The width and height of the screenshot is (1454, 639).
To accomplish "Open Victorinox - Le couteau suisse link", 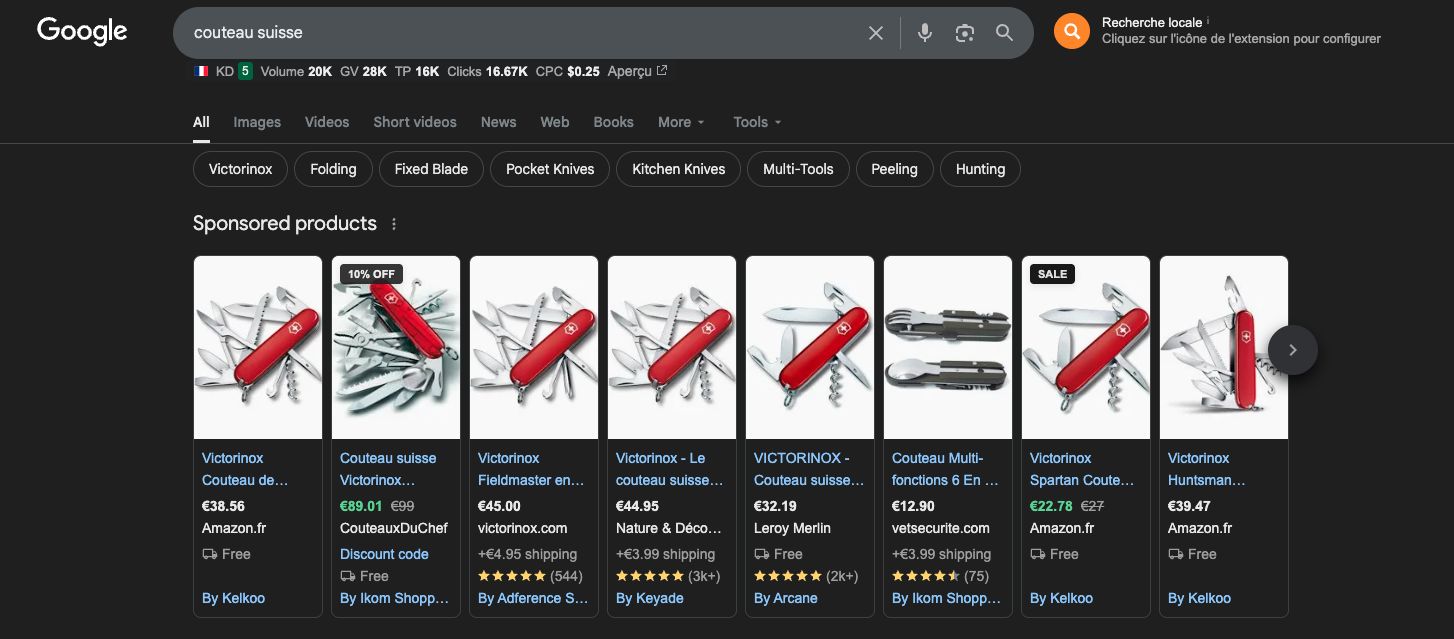I will point(669,469).
